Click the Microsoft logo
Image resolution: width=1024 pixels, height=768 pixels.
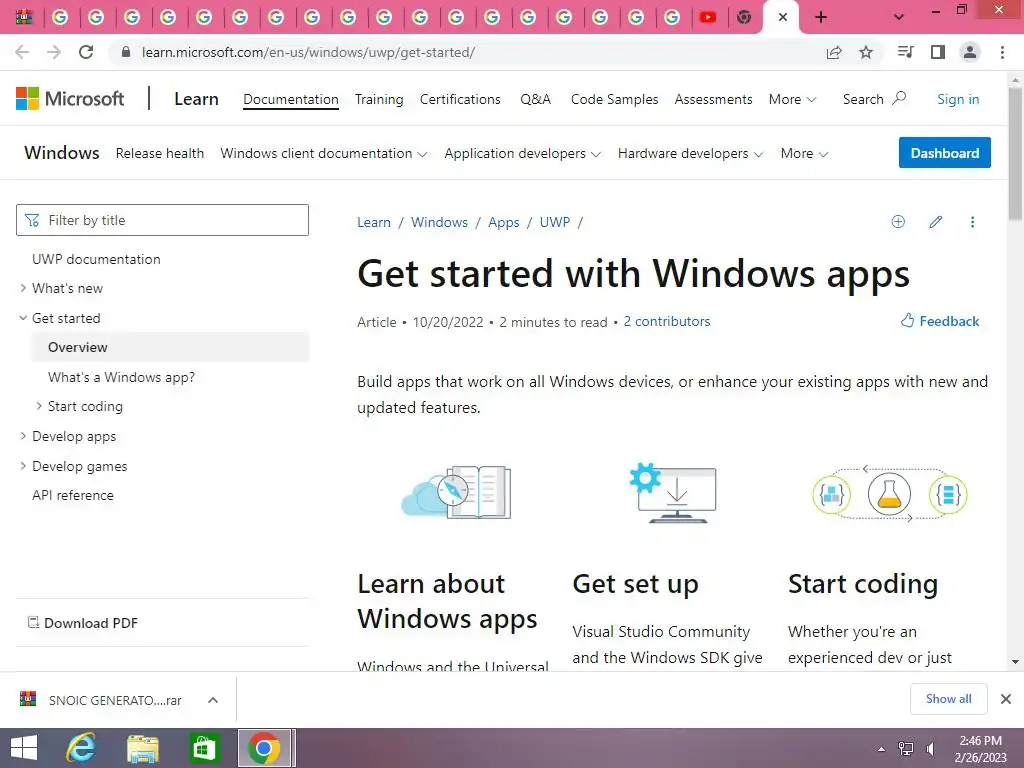click(70, 99)
